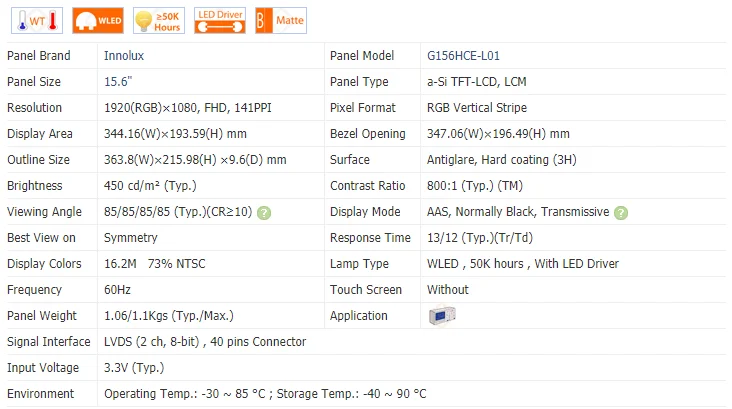
Task: Click the 'Panel Brand' label
Action: 39,56
